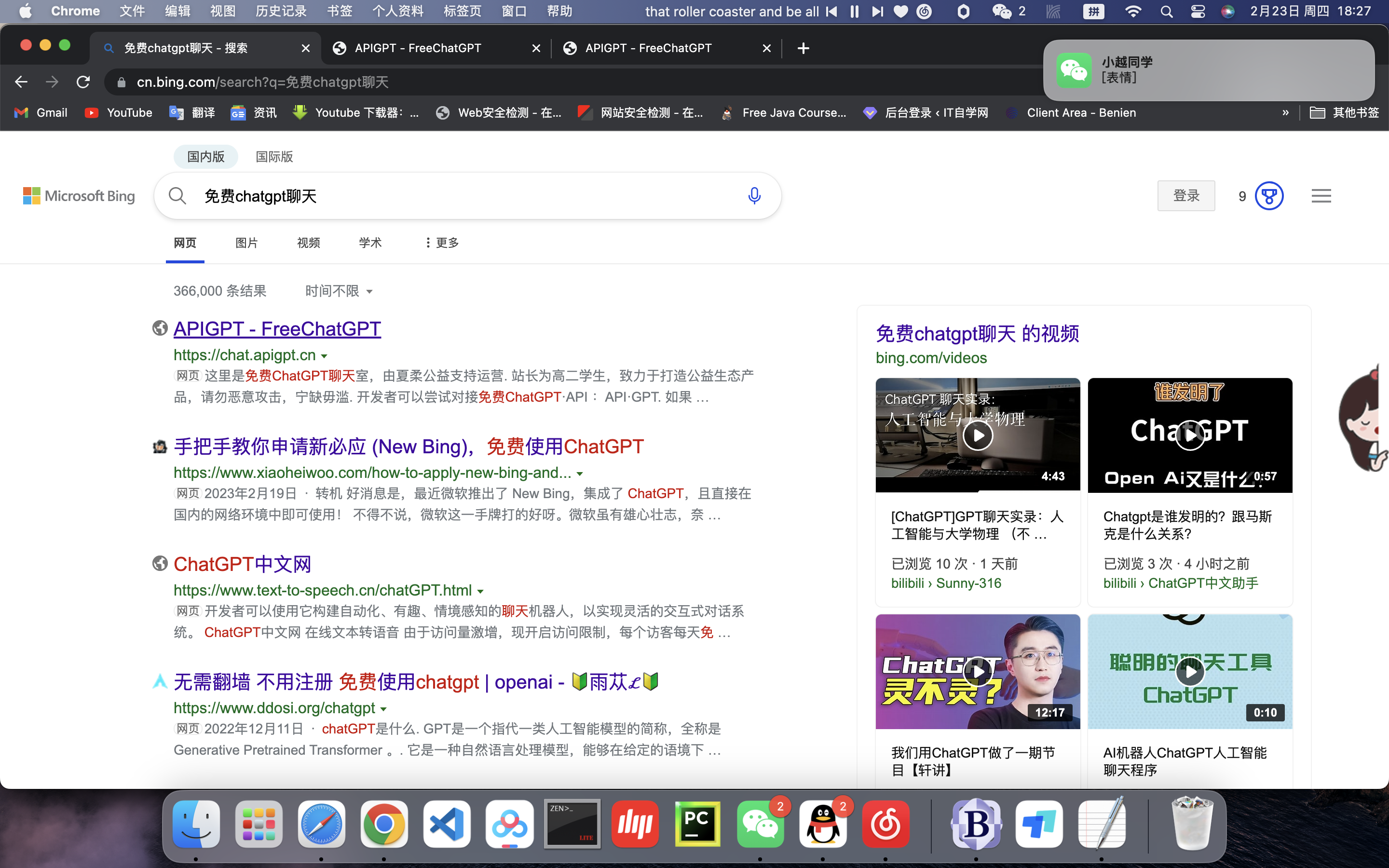Pause music in menu bar player
The width and height of the screenshot is (1389, 868).
pyautogui.click(x=855, y=12)
